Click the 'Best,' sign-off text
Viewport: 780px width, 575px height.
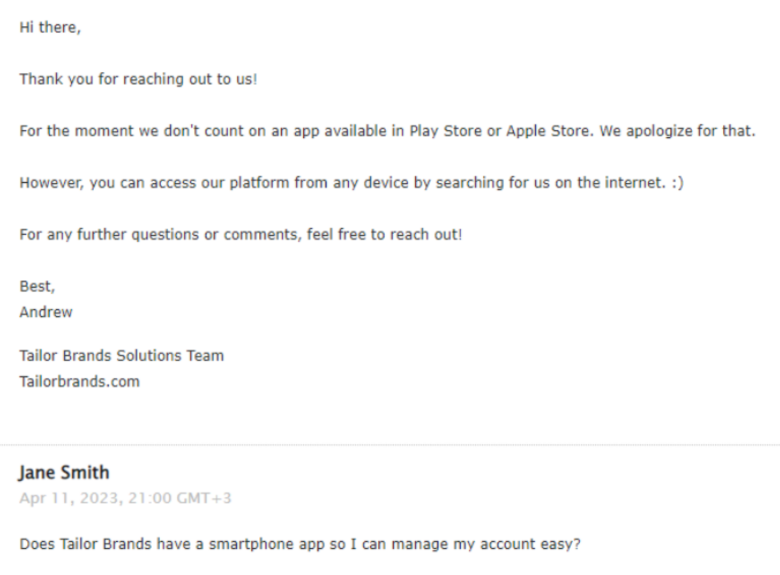pyautogui.click(x=37, y=287)
